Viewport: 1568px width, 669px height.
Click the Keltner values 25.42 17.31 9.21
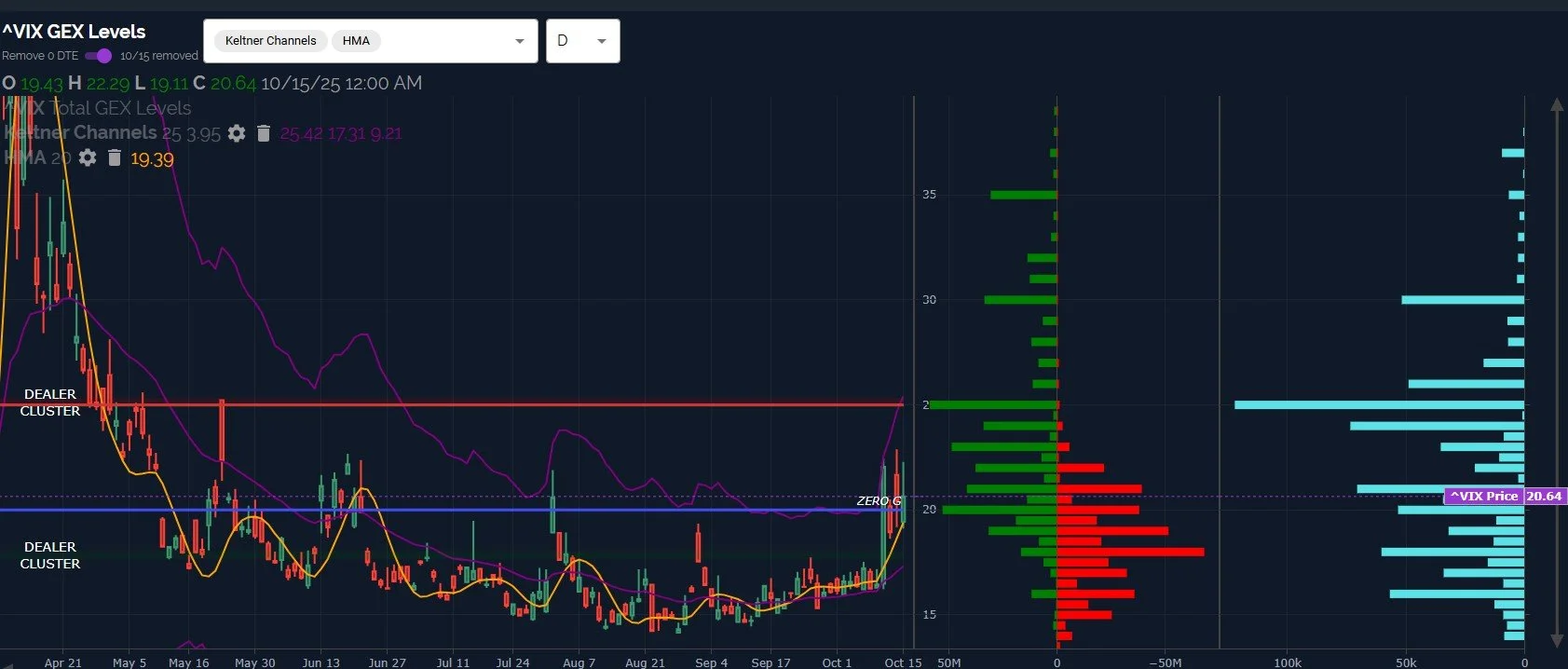point(341,133)
